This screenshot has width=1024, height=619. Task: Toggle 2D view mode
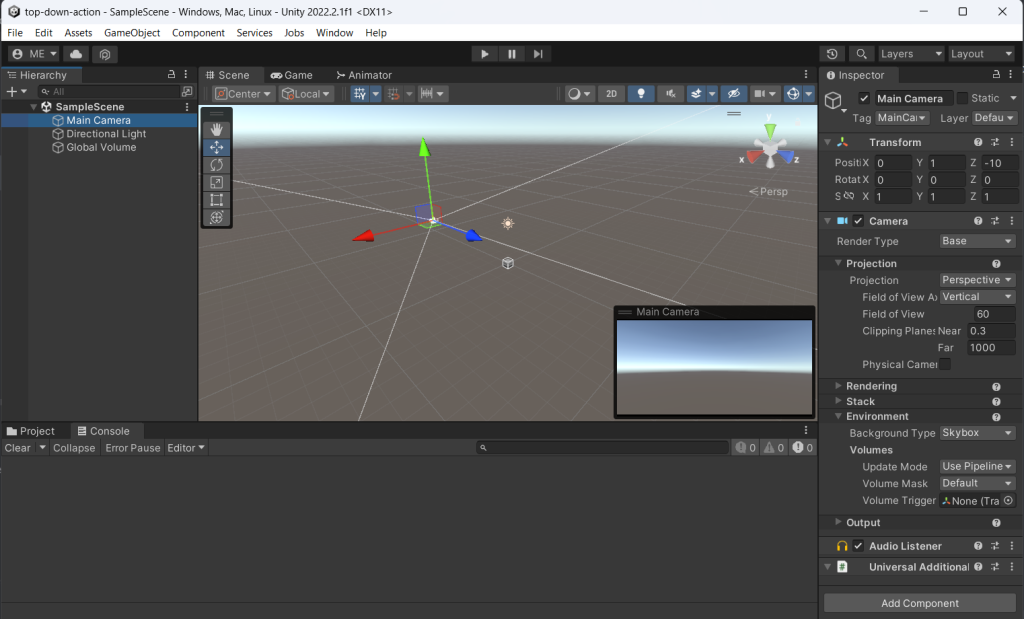click(x=611, y=94)
